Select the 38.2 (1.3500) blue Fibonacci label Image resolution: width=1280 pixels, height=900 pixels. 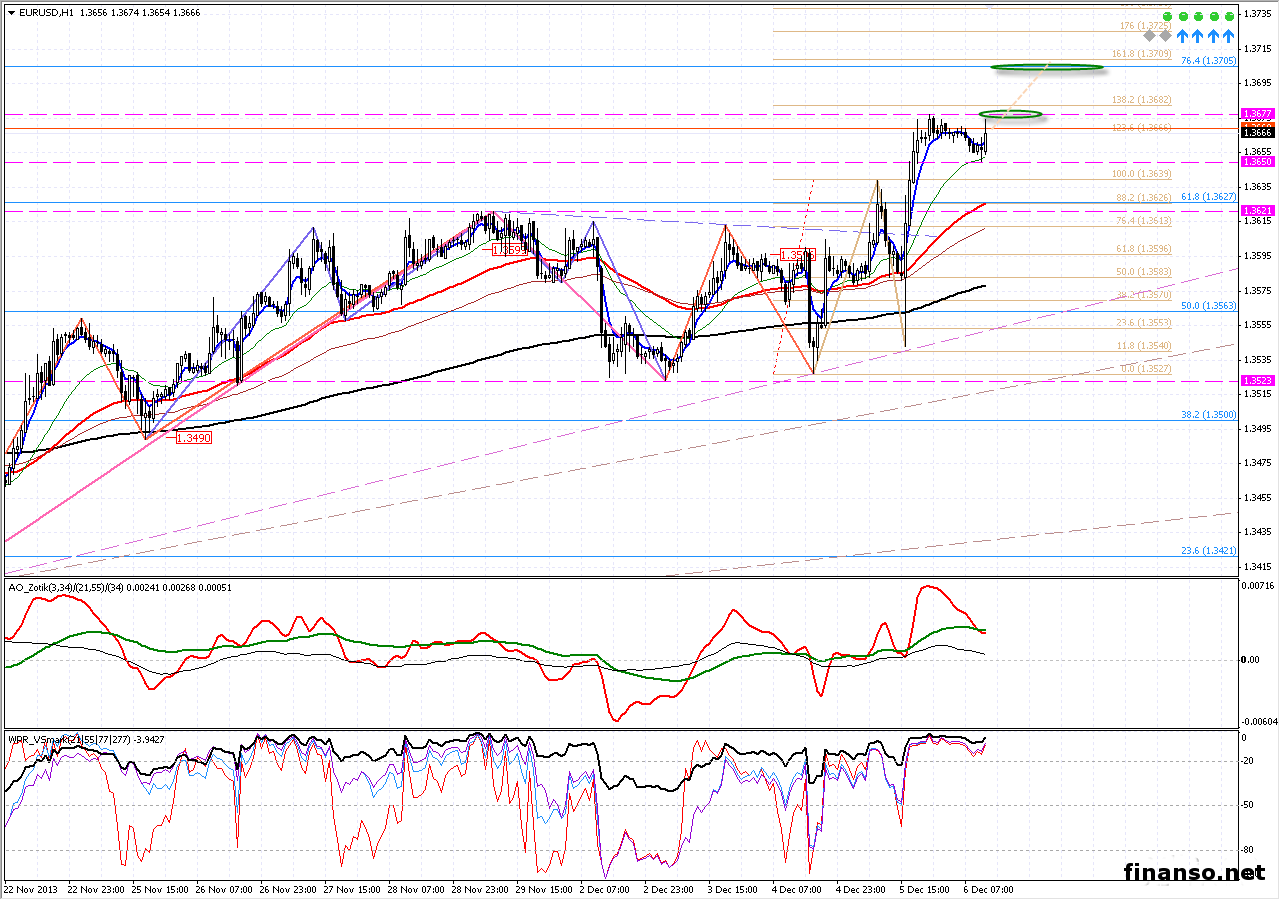pos(1208,414)
